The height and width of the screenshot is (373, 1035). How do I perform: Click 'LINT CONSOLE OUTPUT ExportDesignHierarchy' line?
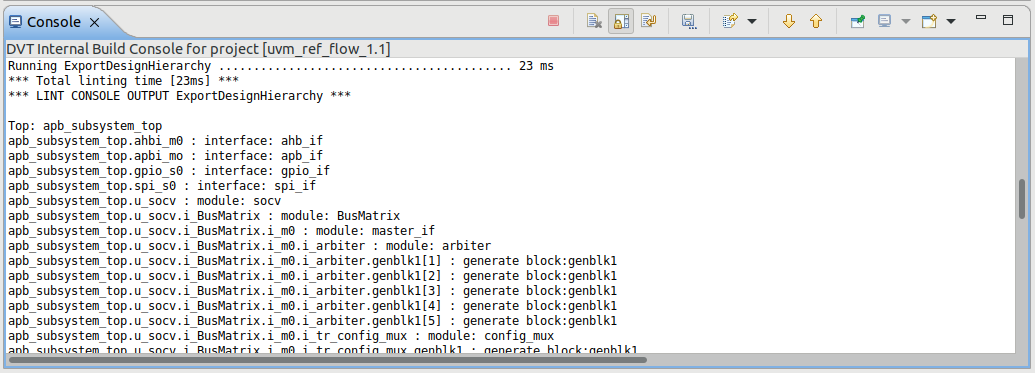pyautogui.click(x=180, y=96)
